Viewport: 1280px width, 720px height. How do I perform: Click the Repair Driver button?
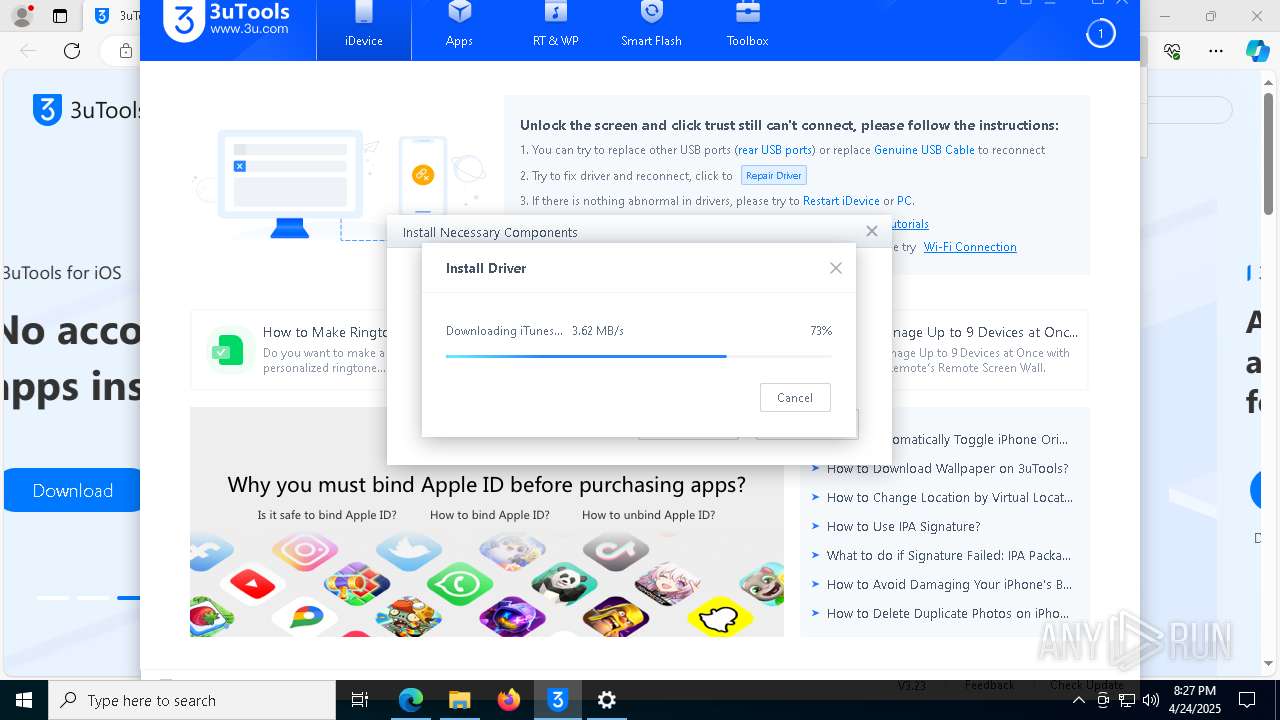pyautogui.click(x=774, y=175)
